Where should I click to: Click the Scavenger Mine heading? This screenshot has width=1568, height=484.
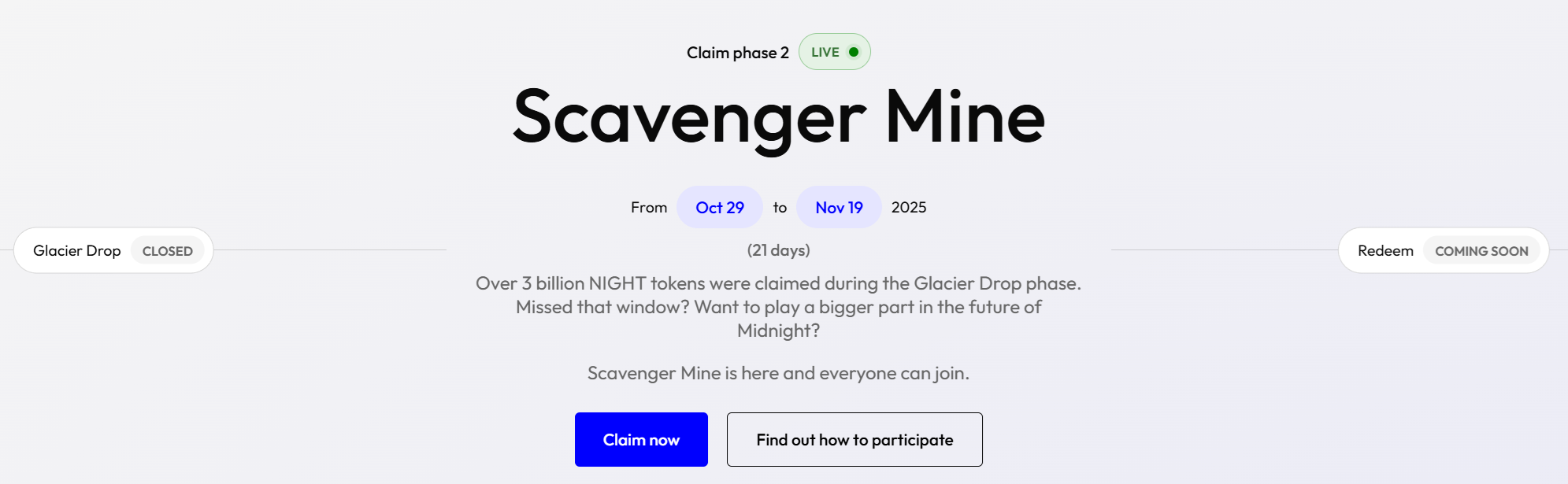(x=778, y=117)
